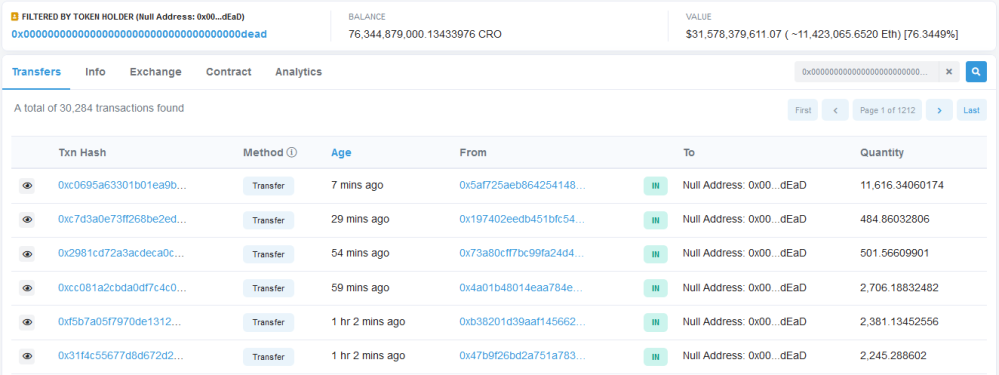Image resolution: width=999 pixels, height=375 pixels.
Task: Click the blue search magnifier button
Action: click(x=976, y=72)
